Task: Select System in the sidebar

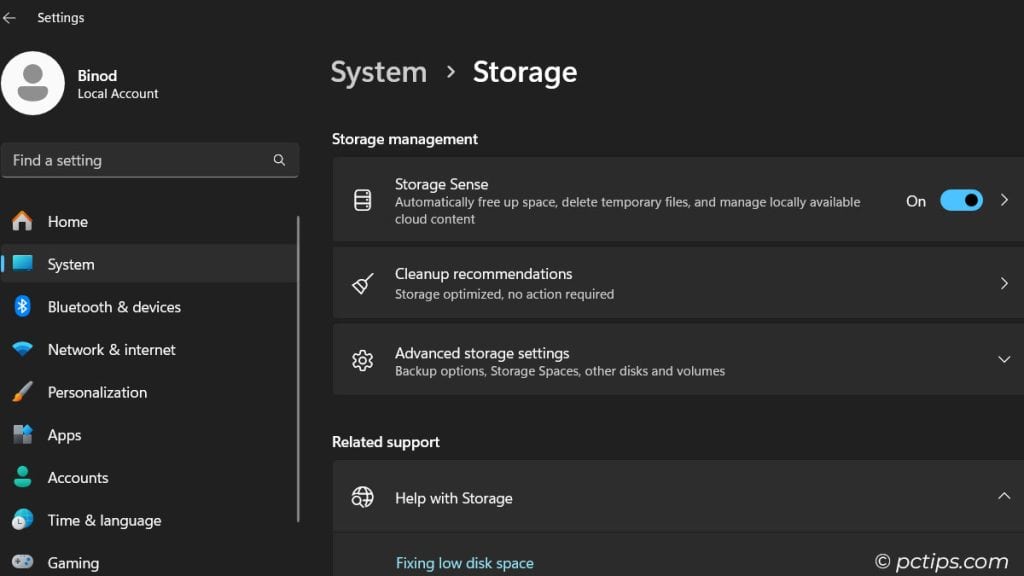Action: pyautogui.click(x=150, y=264)
